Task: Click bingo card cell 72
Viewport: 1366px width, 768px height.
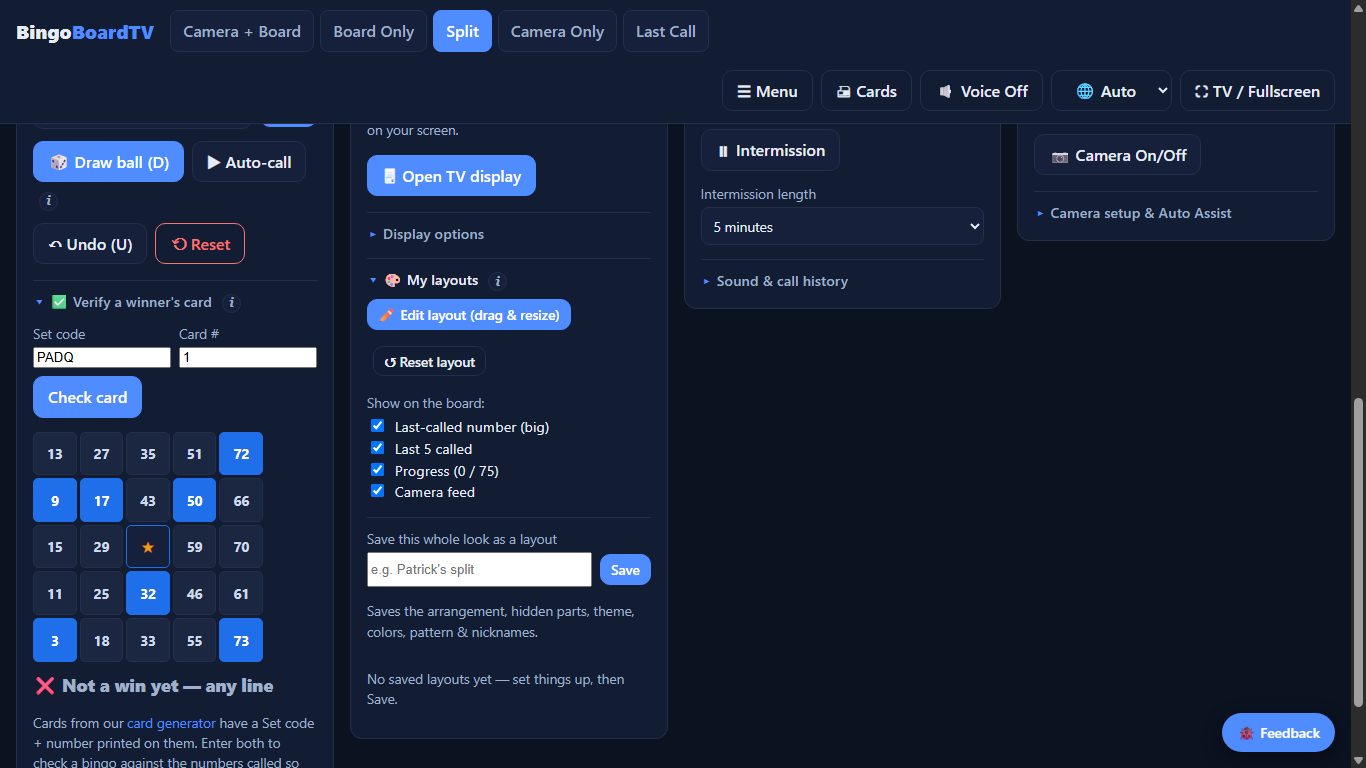Action: point(241,454)
